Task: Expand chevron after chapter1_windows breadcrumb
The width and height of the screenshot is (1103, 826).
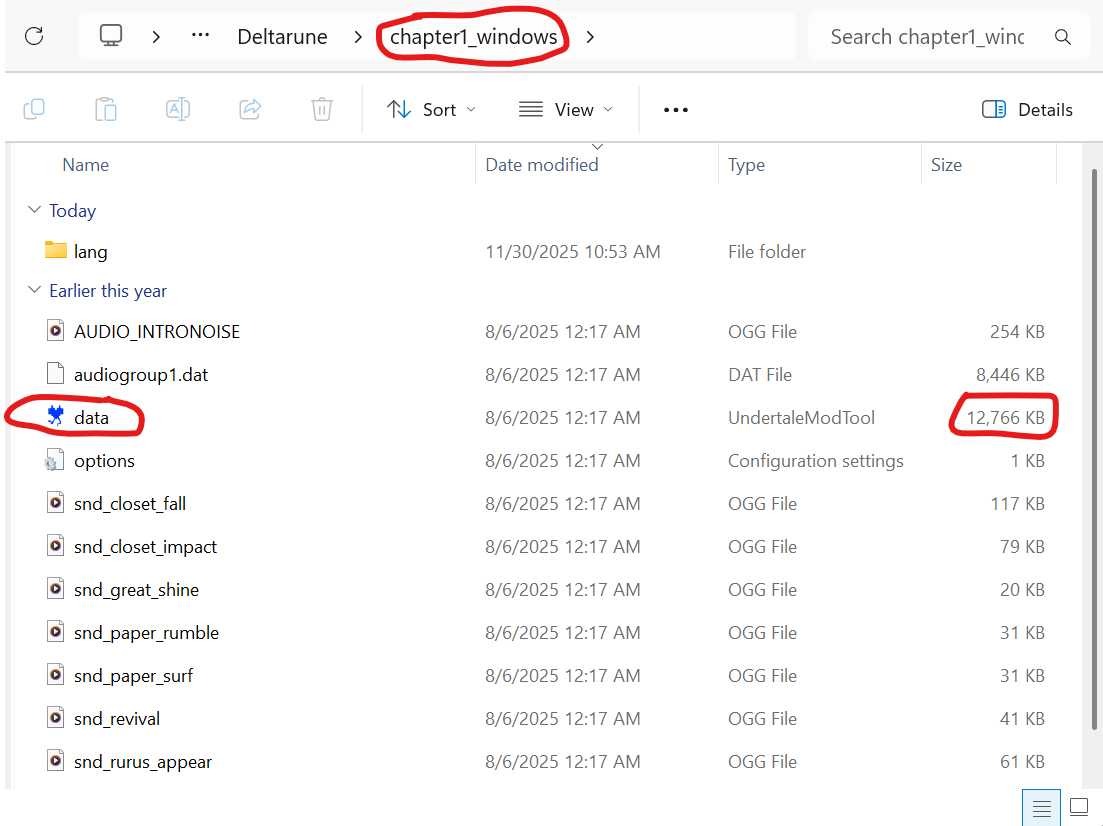Action: pos(590,37)
